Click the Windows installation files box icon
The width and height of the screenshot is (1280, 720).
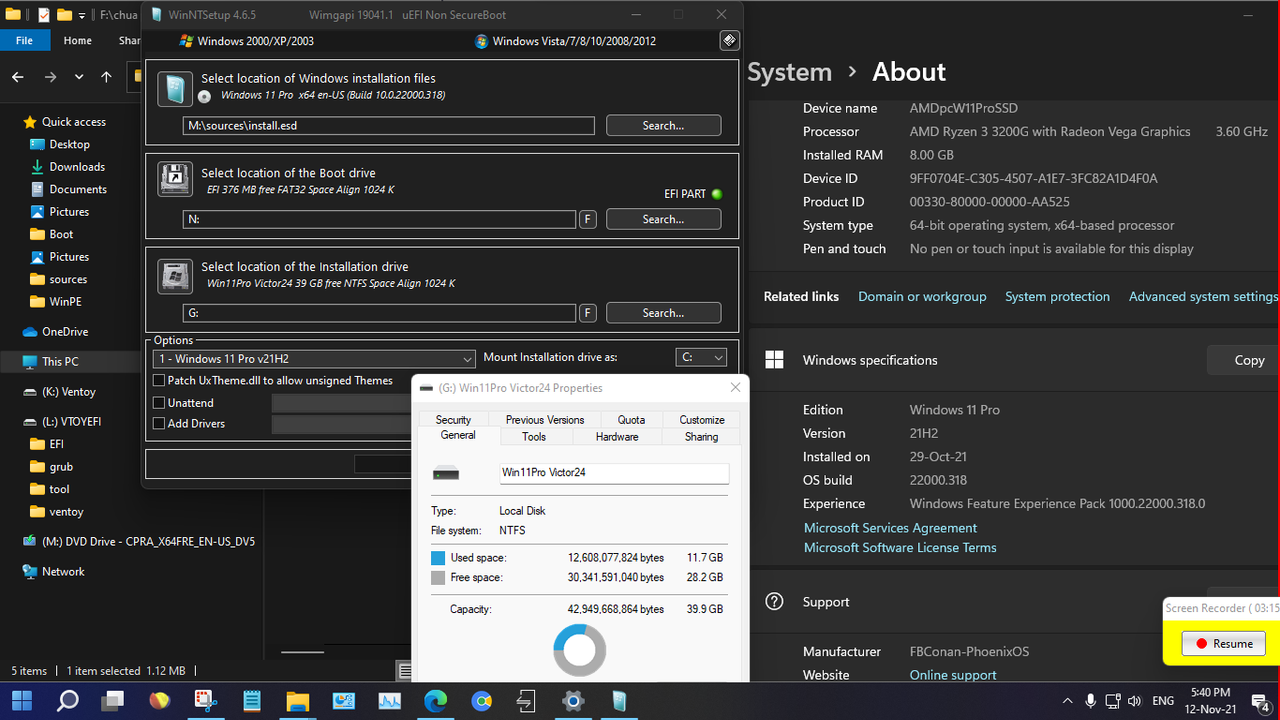click(175, 88)
